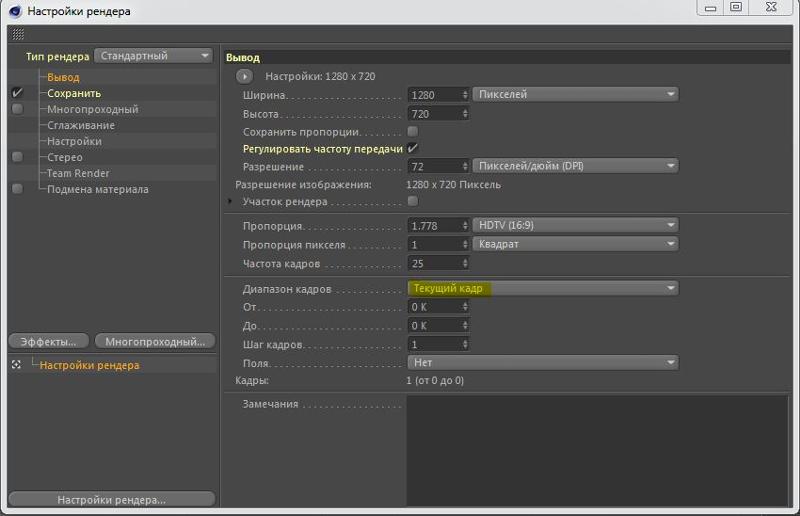Select Сглаживание in the settings list

point(81,125)
